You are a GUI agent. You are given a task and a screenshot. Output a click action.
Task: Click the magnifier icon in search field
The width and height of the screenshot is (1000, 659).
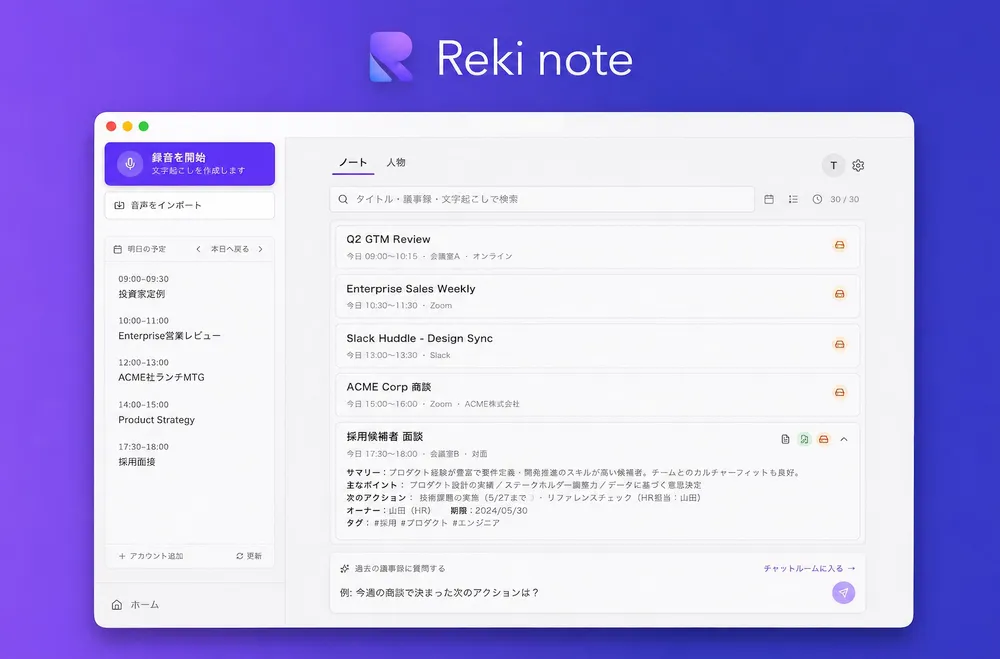(x=343, y=199)
